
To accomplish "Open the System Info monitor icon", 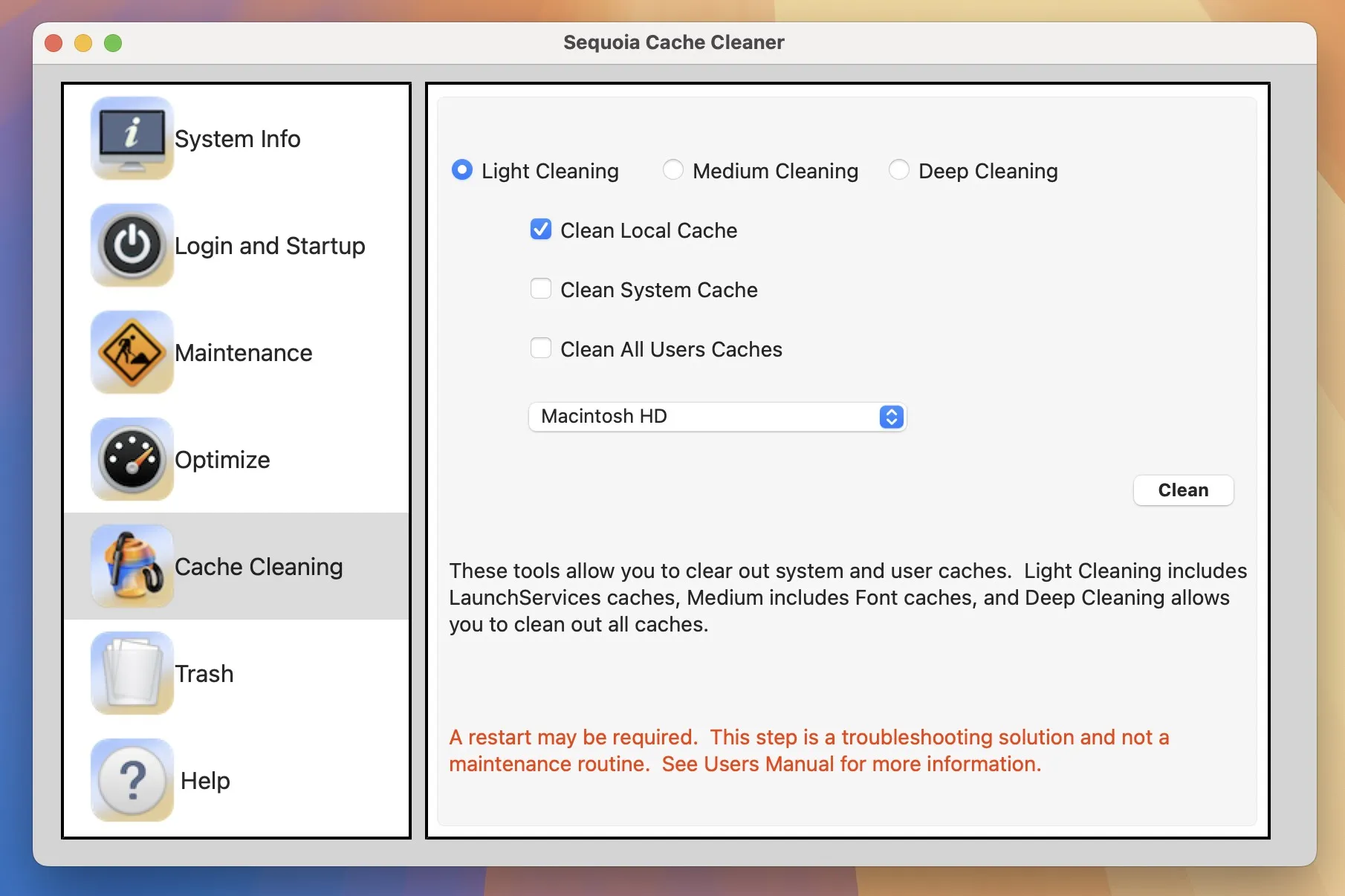I will 132,138.
